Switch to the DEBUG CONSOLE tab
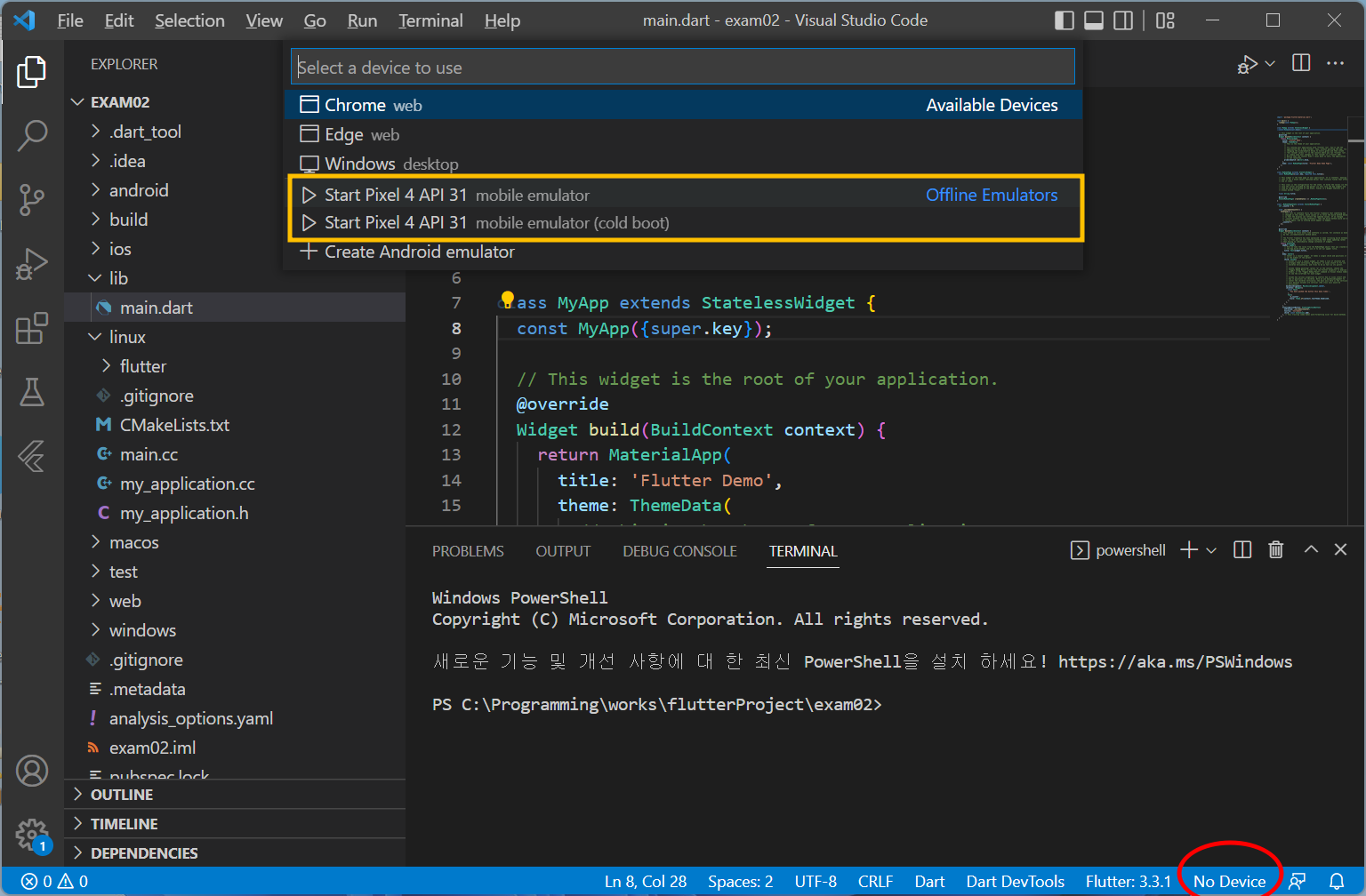Image resolution: width=1366 pixels, height=896 pixels. click(679, 551)
